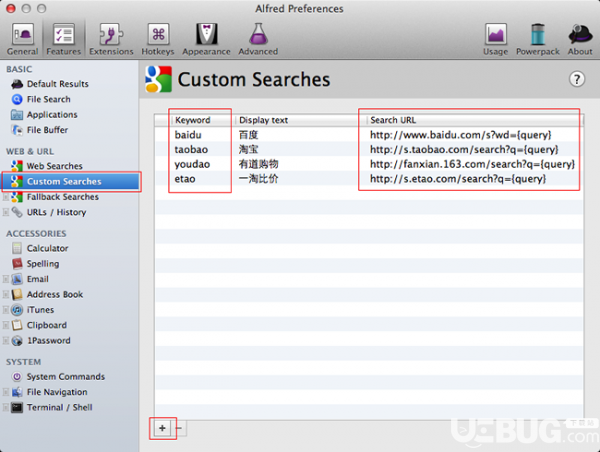Screen dimensions: 600x452
Task: Select Custom Searches in sidebar
Action: pos(71,181)
